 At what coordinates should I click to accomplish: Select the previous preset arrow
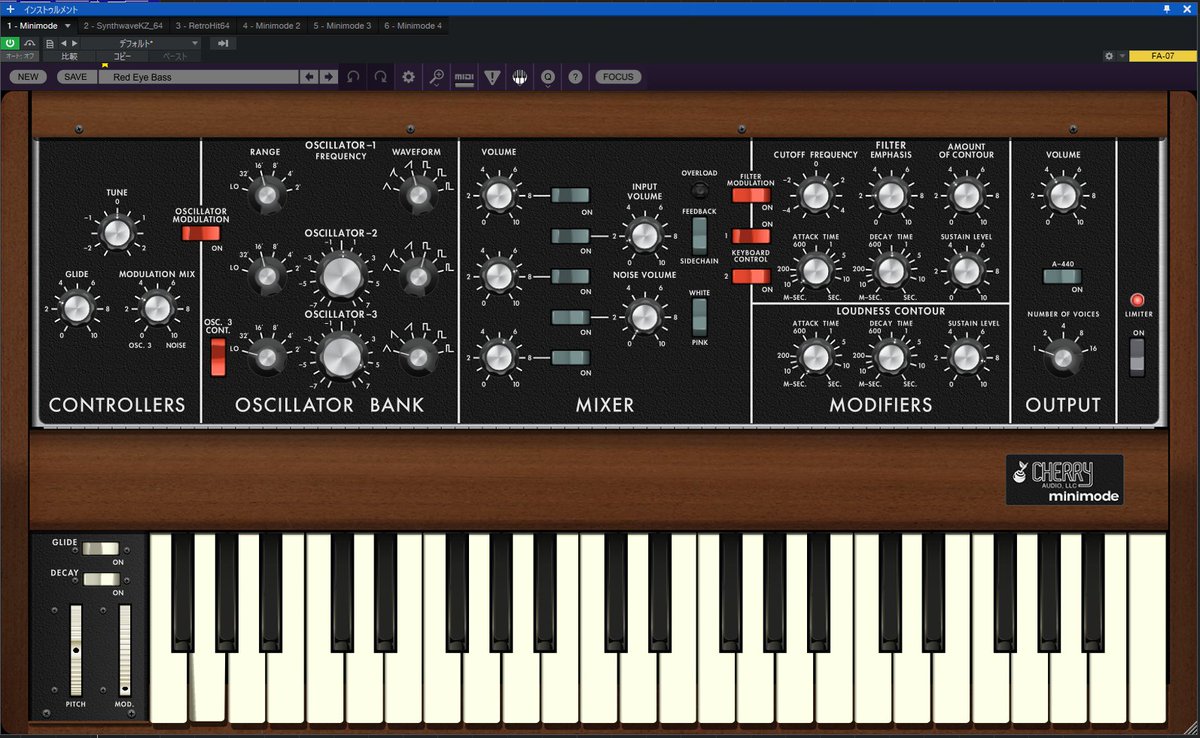coord(309,76)
